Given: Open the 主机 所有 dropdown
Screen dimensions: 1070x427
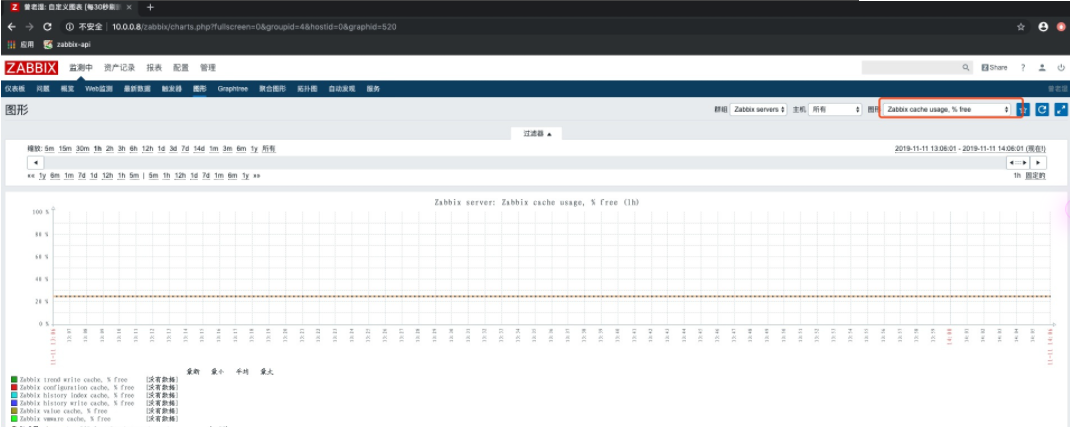Looking at the screenshot, I should (835, 109).
